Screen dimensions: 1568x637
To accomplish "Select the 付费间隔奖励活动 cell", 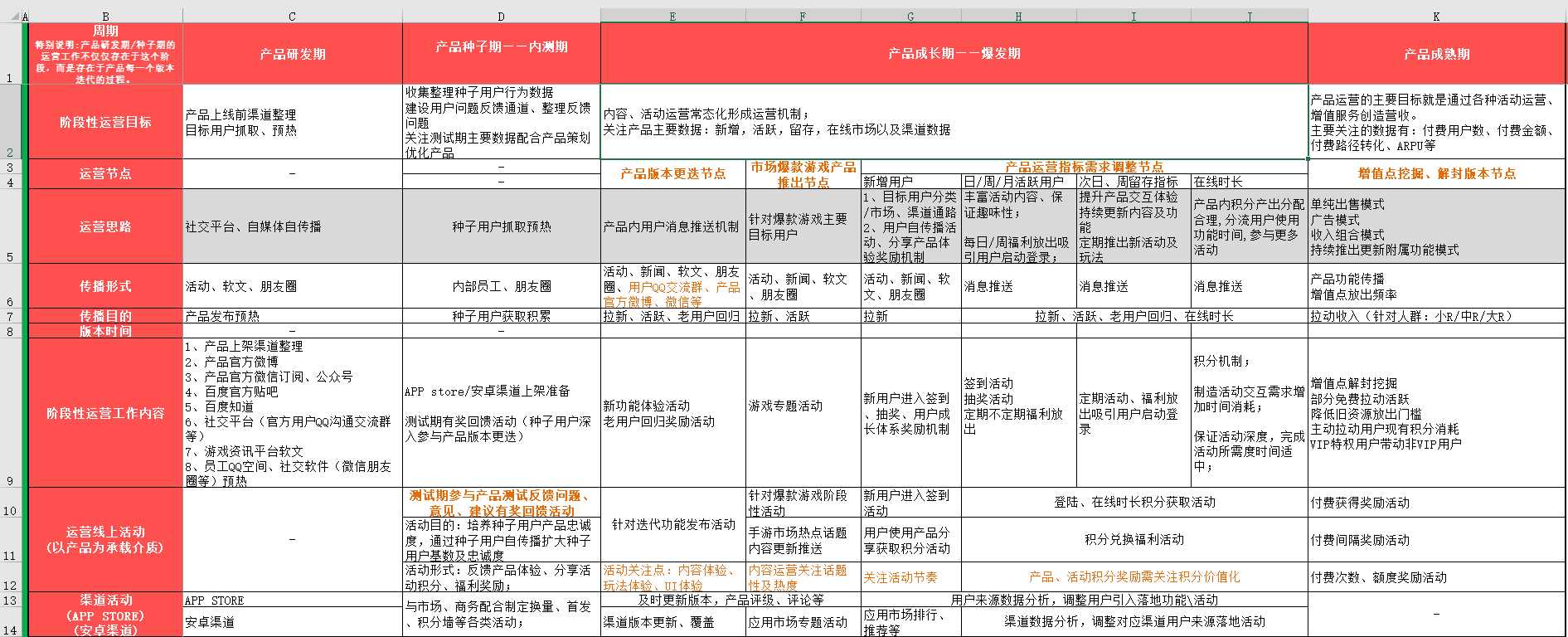I will (1436, 540).
